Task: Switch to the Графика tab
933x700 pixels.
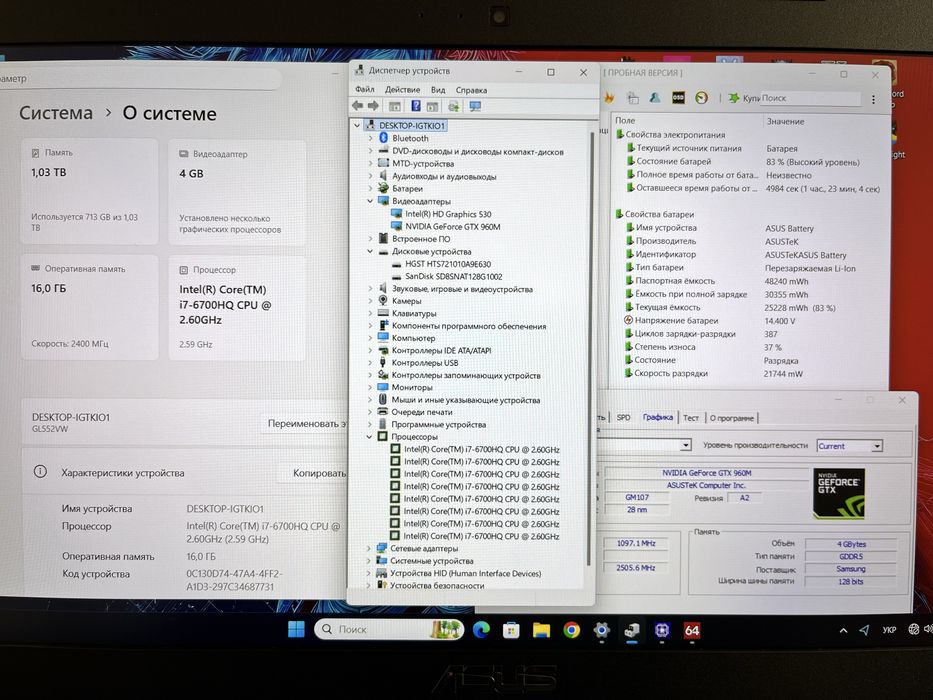Action: [x=658, y=417]
